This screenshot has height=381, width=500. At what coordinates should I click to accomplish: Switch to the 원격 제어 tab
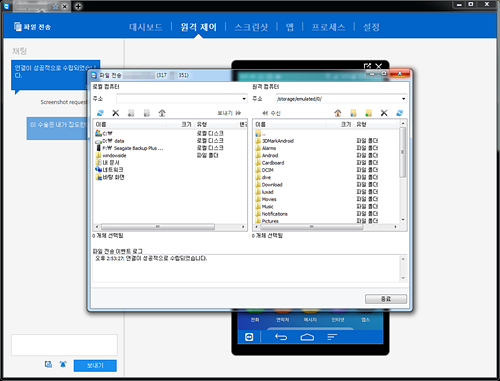pyautogui.click(x=199, y=27)
